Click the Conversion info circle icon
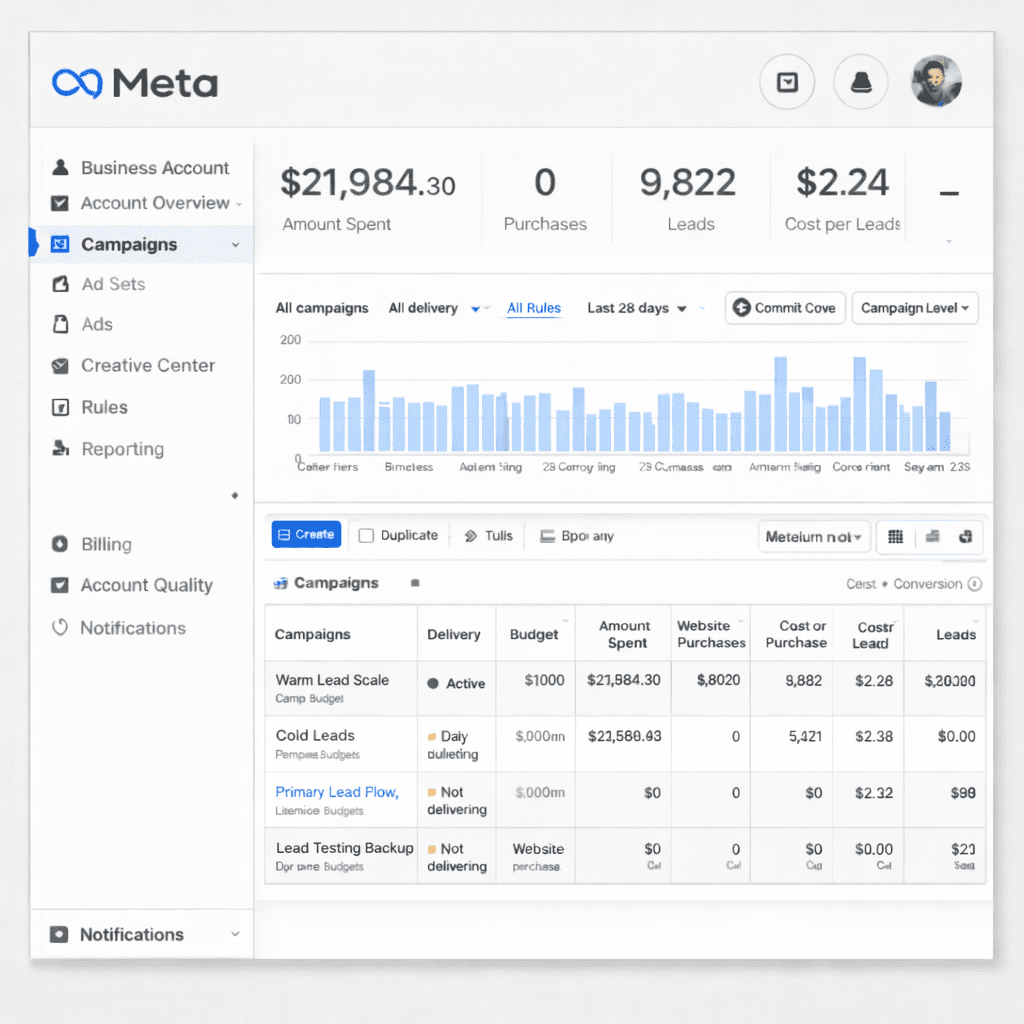Viewport: 1024px width, 1024px height. click(x=974, y=584)
